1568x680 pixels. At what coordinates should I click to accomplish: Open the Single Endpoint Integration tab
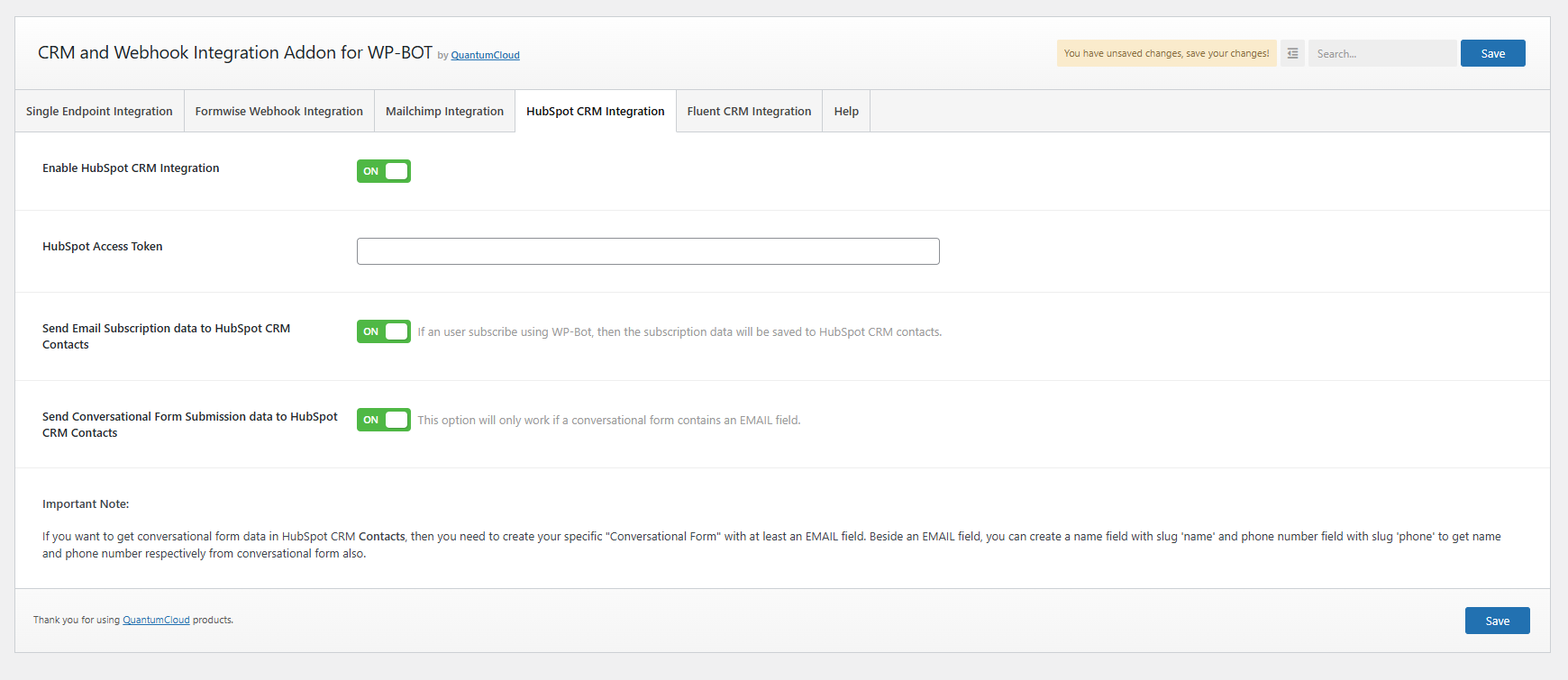[x=99, y=112]
